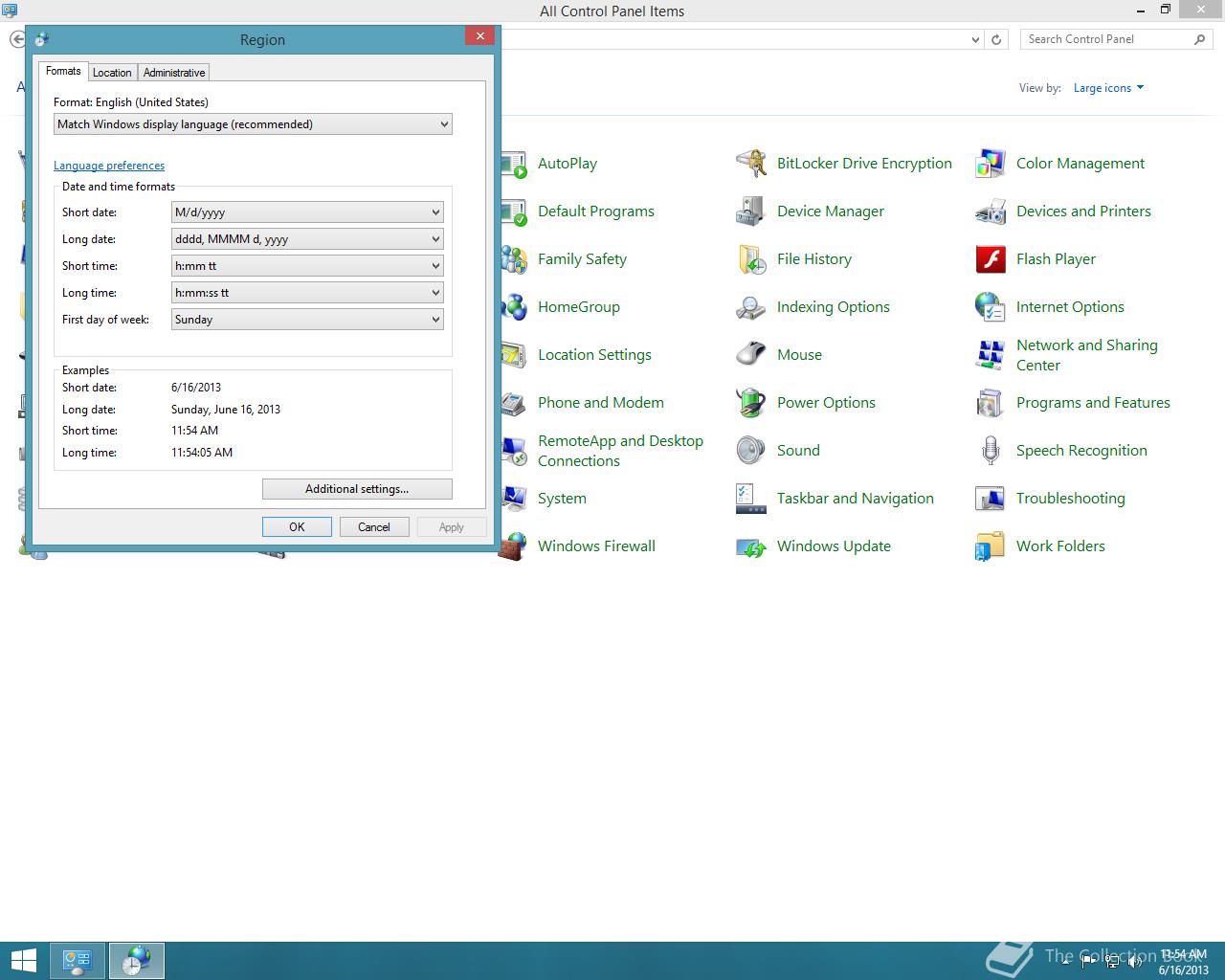Open the AutoPlay link
Viewport: 1225px width, 980px height.
pyautogui.click(x=568, y=164)
